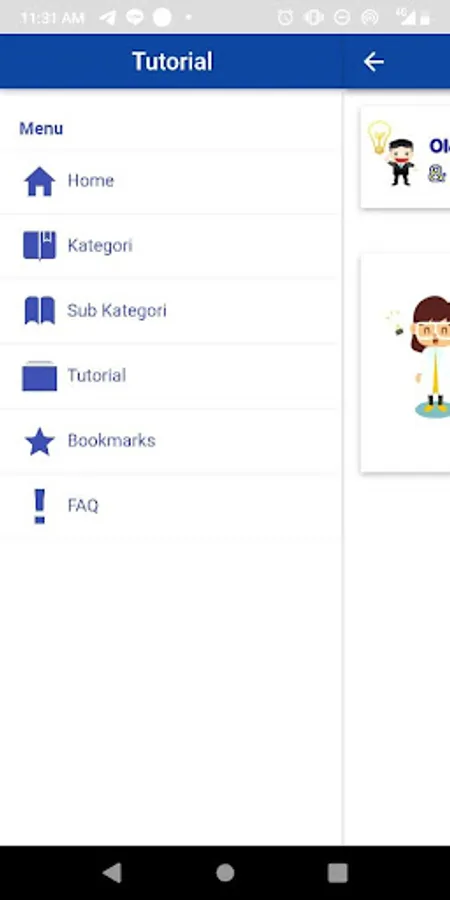Select the Sub Kategori menu label

[x=117, y=311]
